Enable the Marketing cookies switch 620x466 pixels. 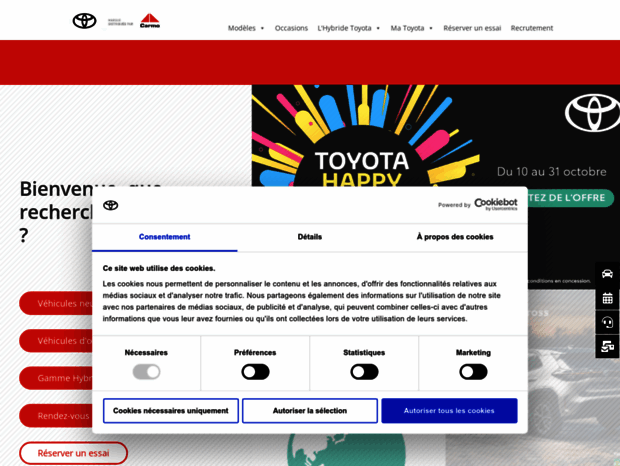[473, 372]
